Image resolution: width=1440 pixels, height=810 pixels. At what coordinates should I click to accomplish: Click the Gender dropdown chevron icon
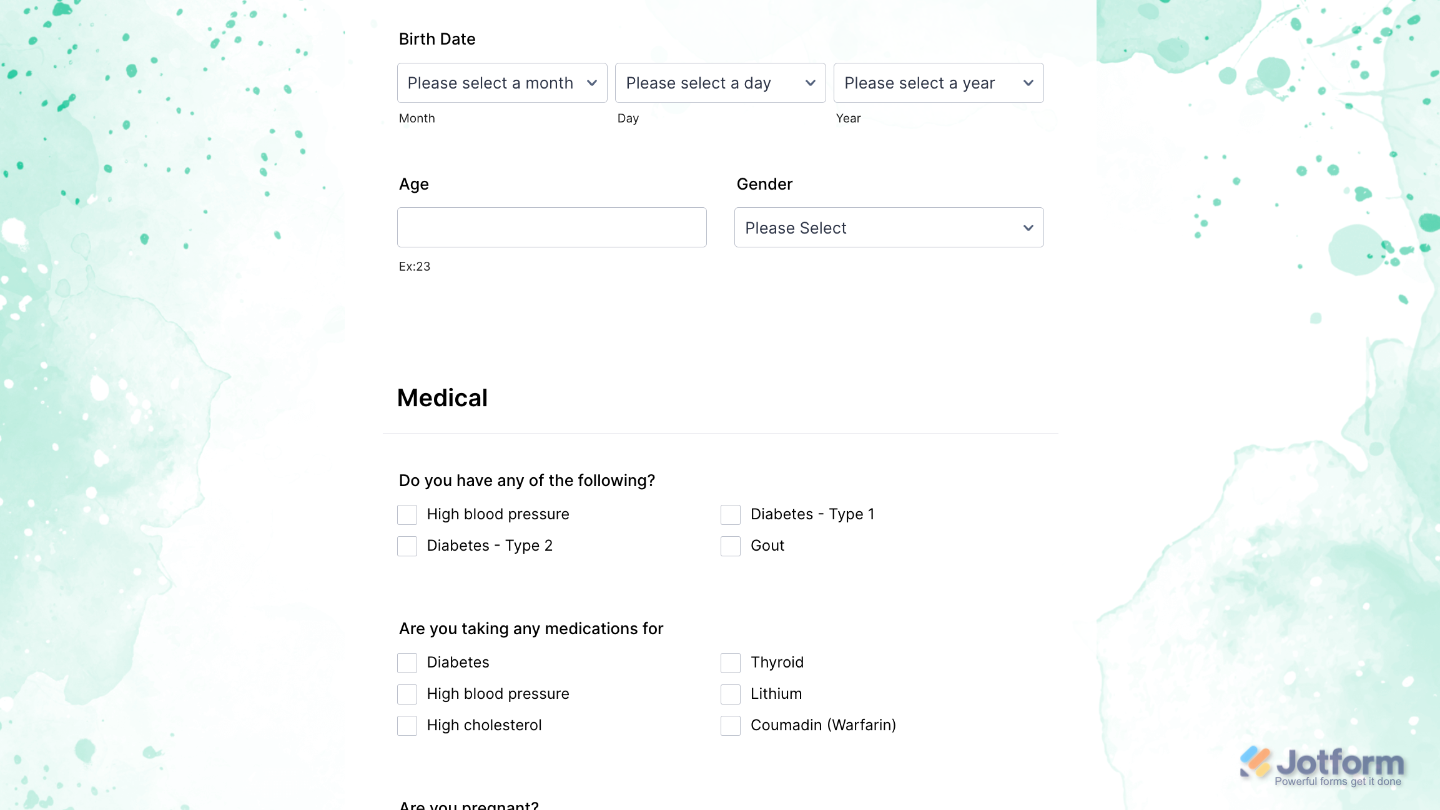[x=1028, y=227]
